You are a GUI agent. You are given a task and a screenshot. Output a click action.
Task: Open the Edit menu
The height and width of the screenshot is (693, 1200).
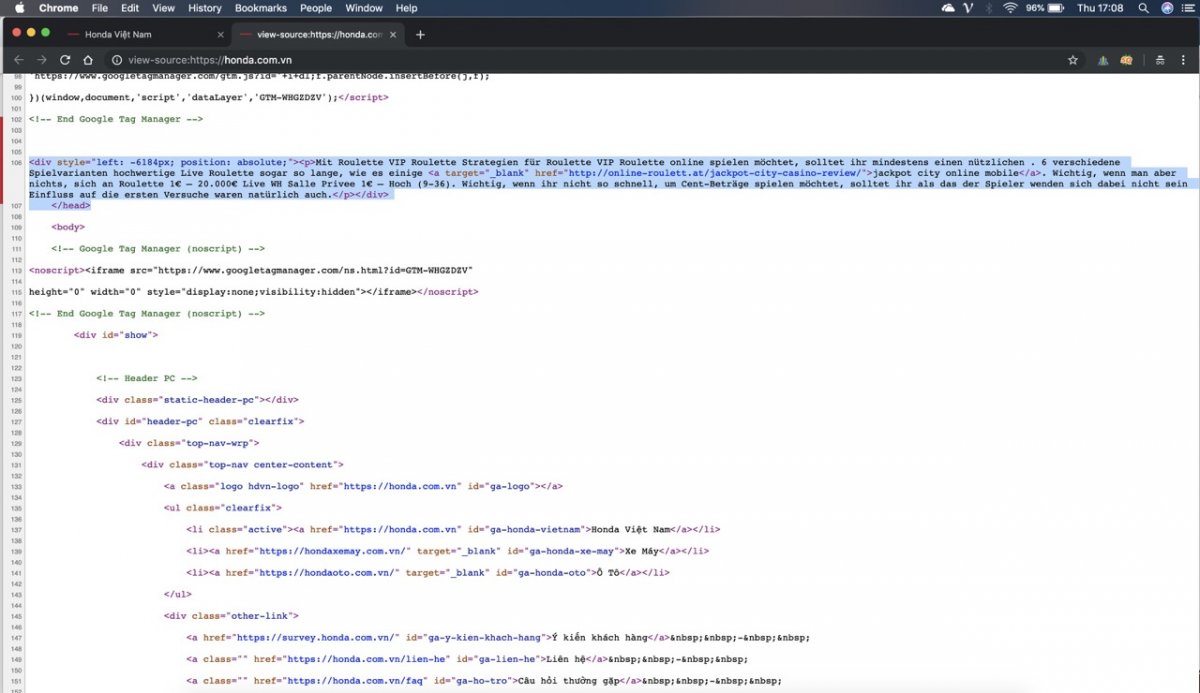pyautogui.click(x=130, y=8)
